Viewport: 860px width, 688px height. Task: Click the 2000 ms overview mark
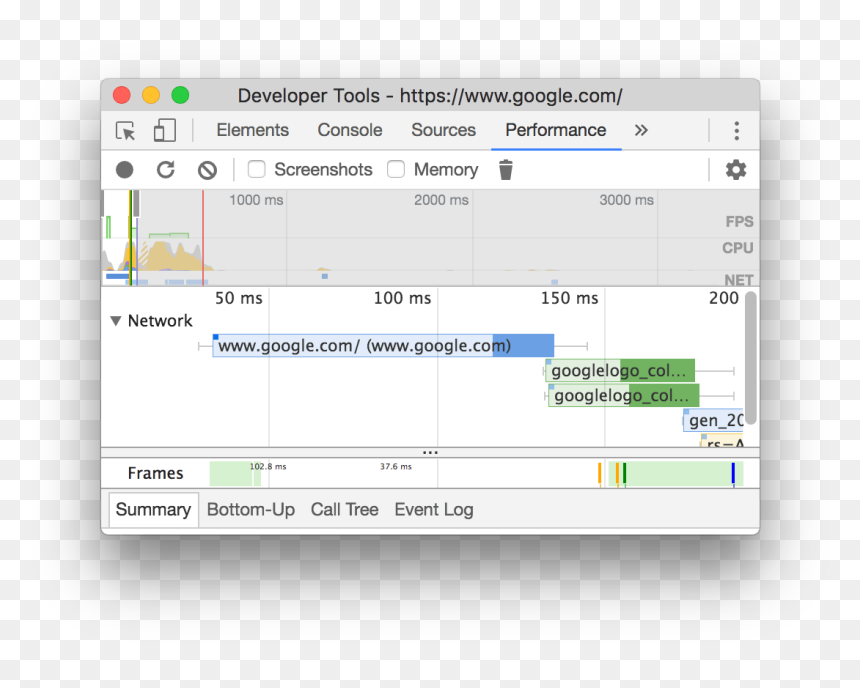coord(442,200)
